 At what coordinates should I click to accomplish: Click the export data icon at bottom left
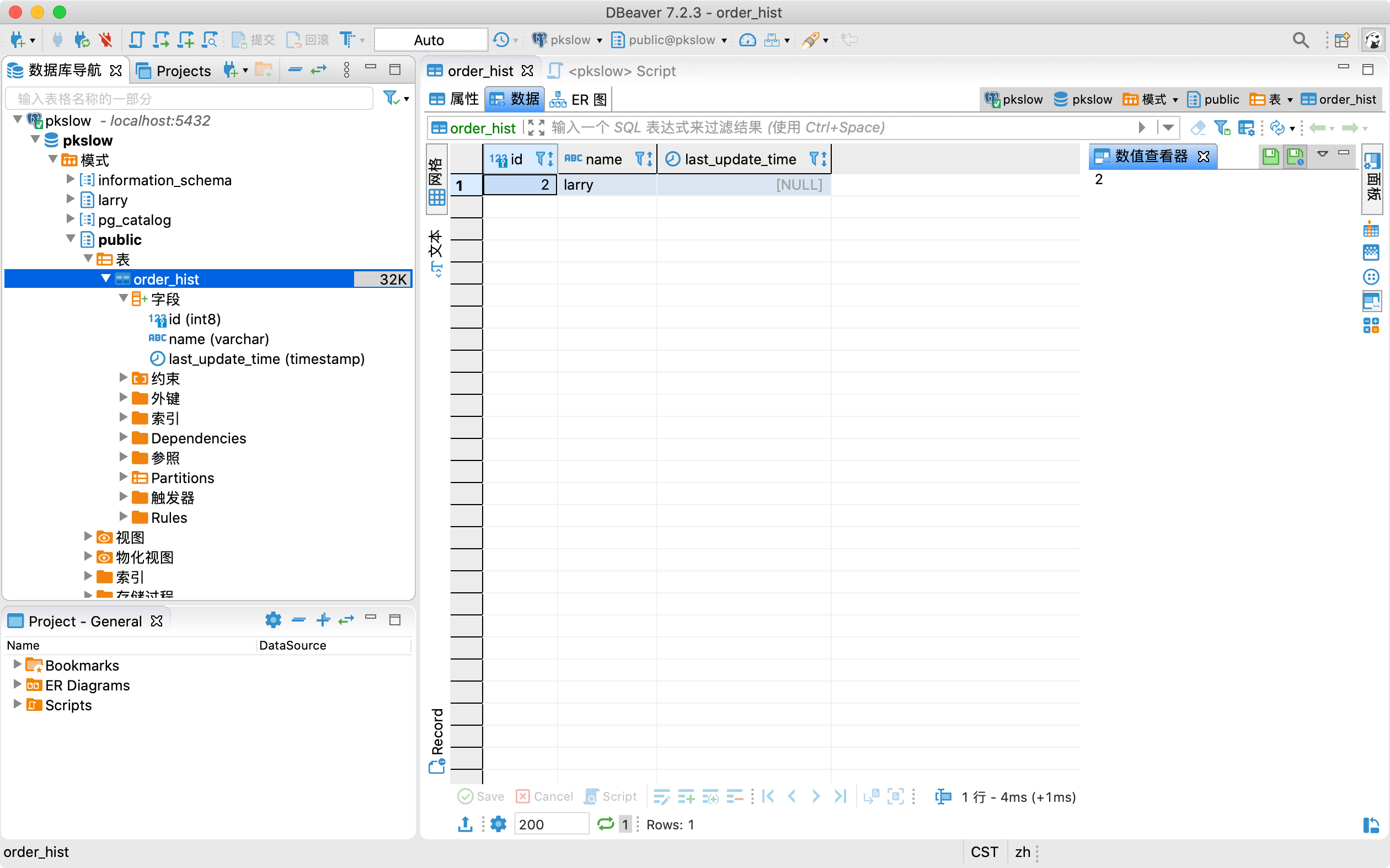click(x=465, y=824)
